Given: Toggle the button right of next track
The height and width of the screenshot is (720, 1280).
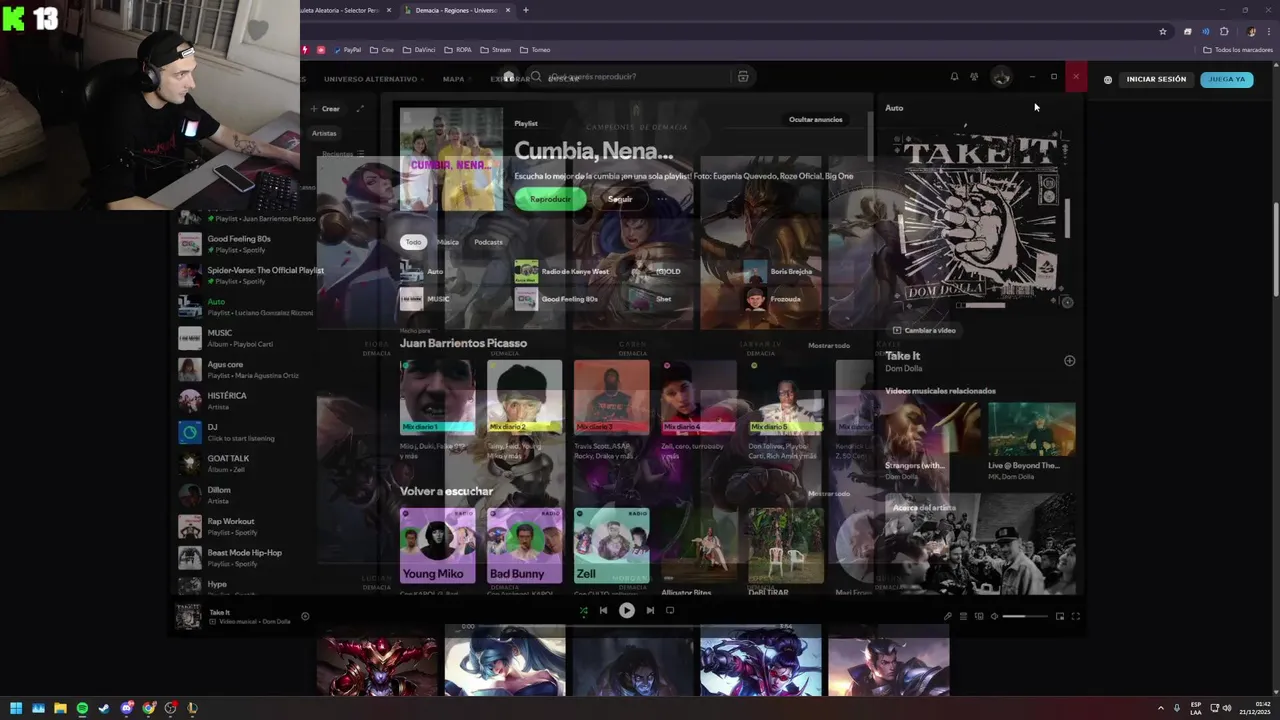Looking at the screenshot, I should (x=670, y=611).
